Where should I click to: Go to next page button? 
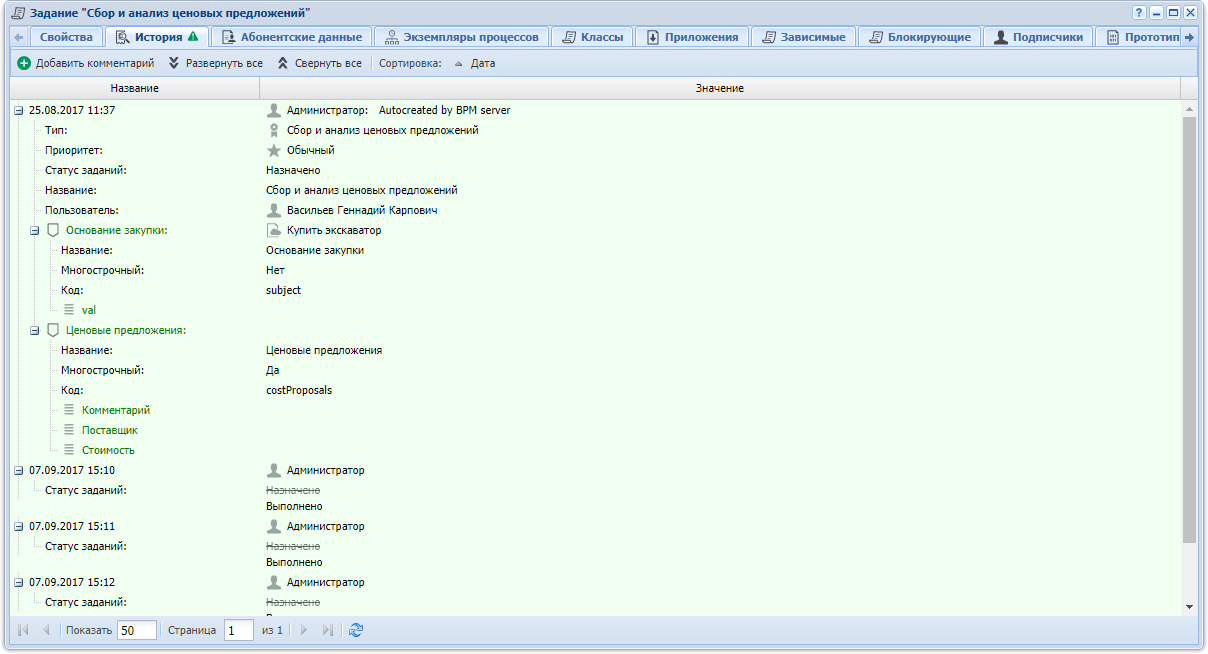304,630
